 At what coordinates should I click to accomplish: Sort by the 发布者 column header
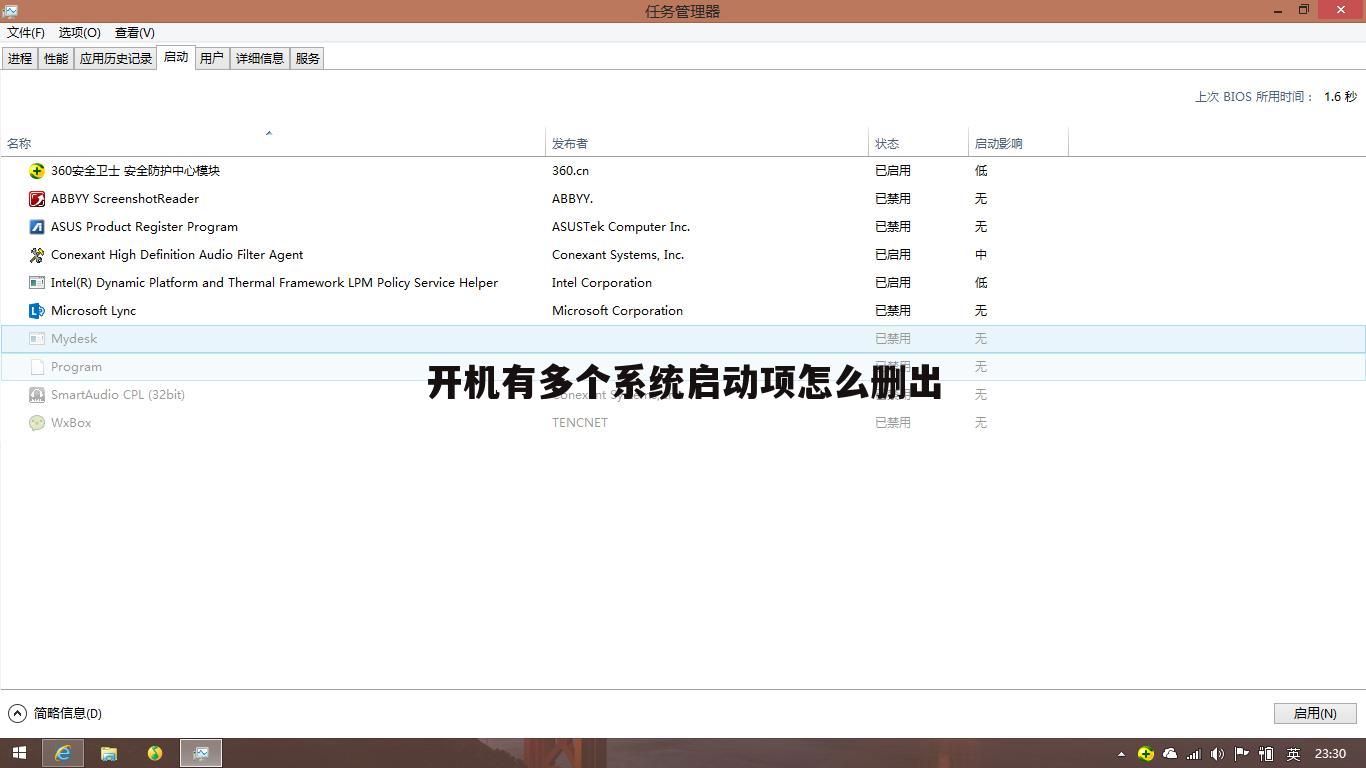coord(707,142)
